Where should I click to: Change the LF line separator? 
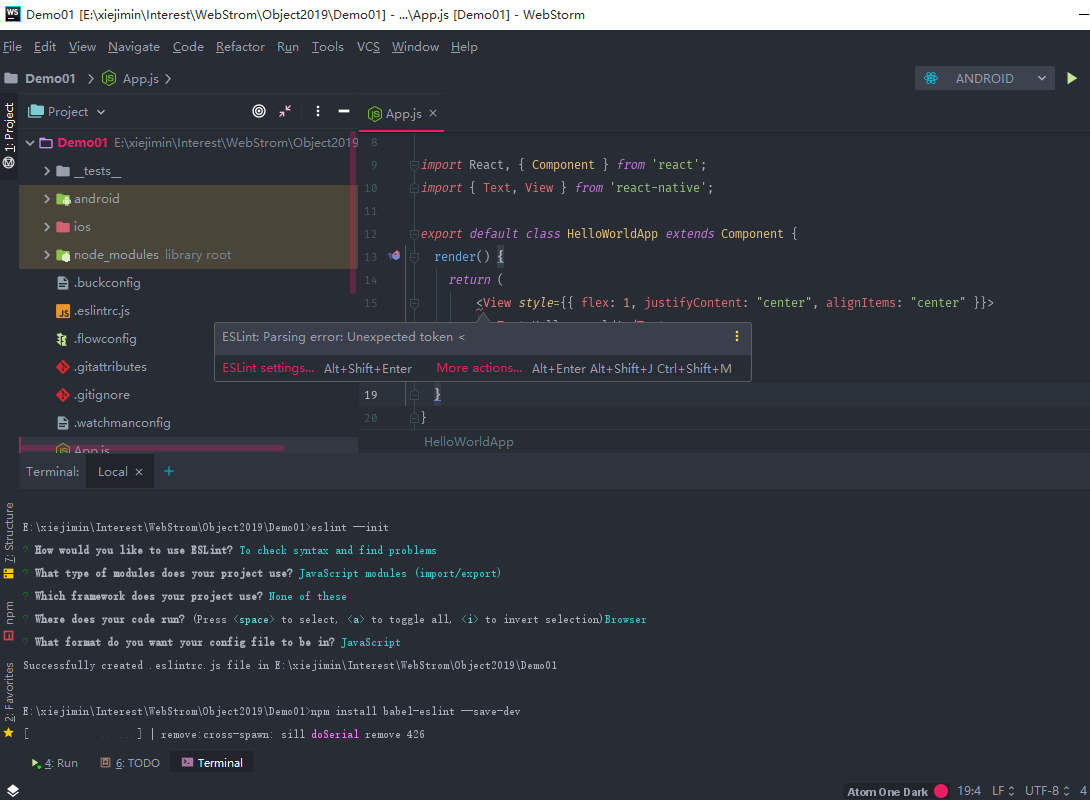pyautogui.click(x=1003, y=791)
